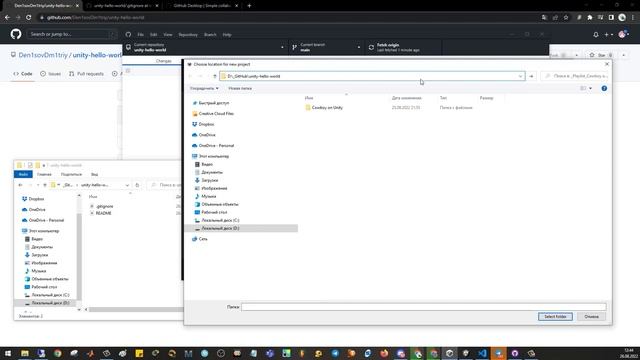This screenshot has width=640, height=360.
Task: Open the Organize dropdown in the dialog
Action: 204,89
